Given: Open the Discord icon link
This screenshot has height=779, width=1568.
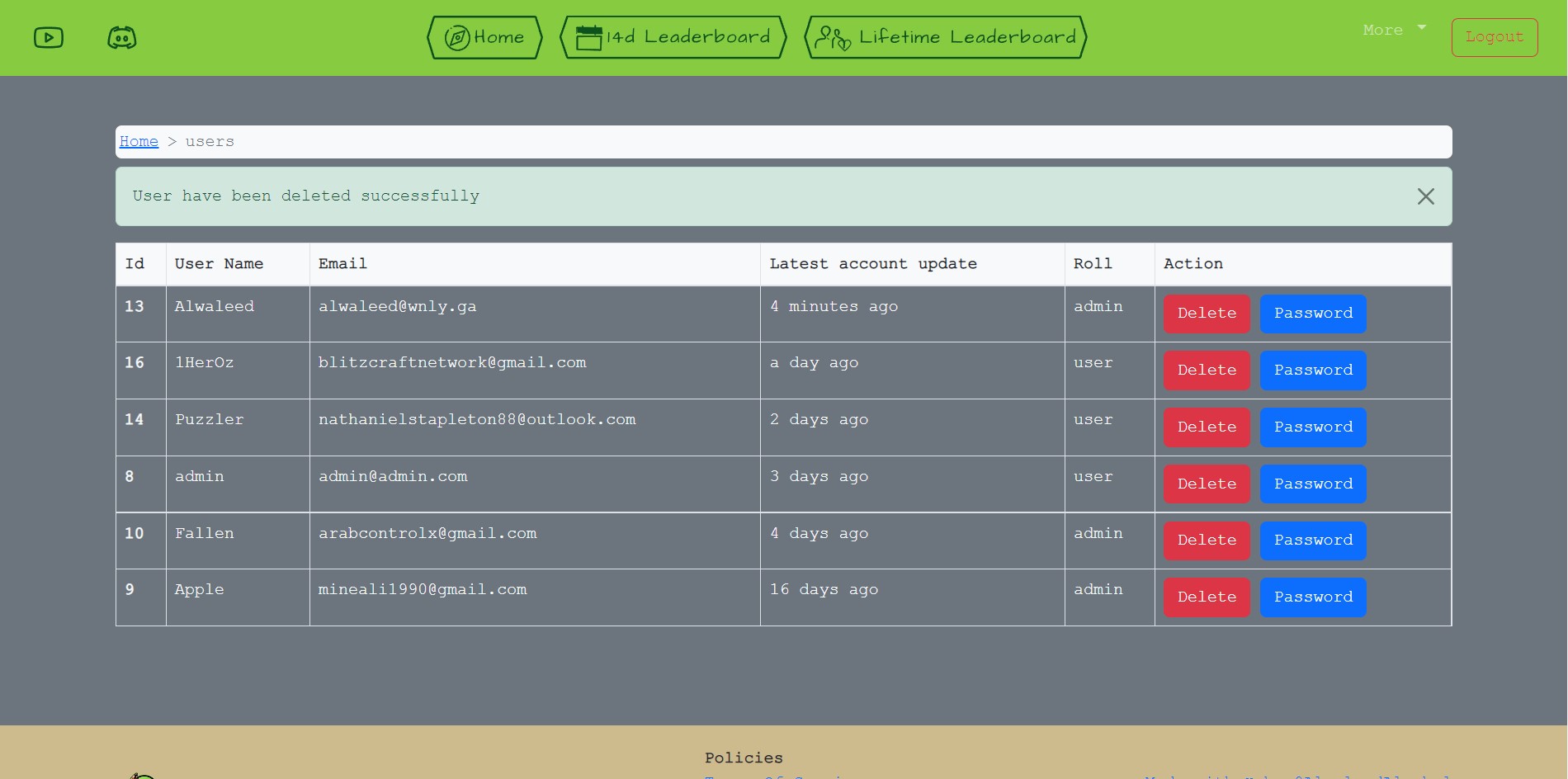Looking at the screenshot, I should (122, 38).
